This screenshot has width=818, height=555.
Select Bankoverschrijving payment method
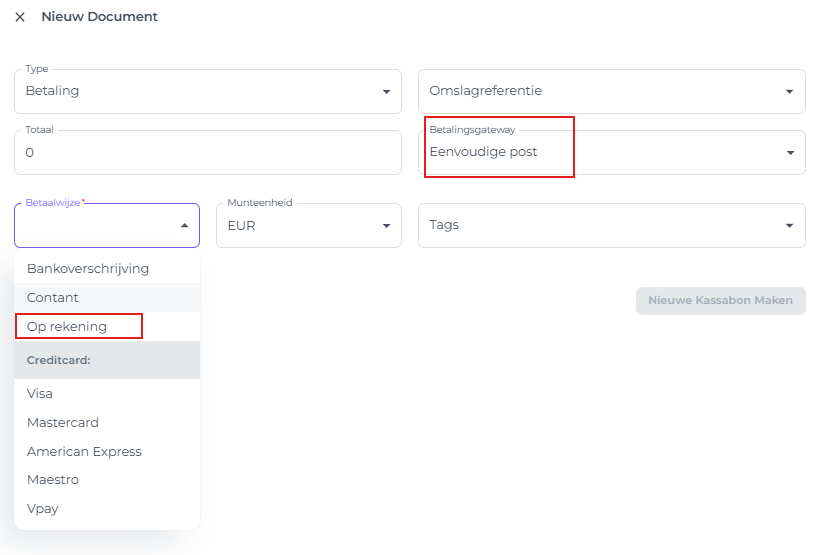click(88, 269)
